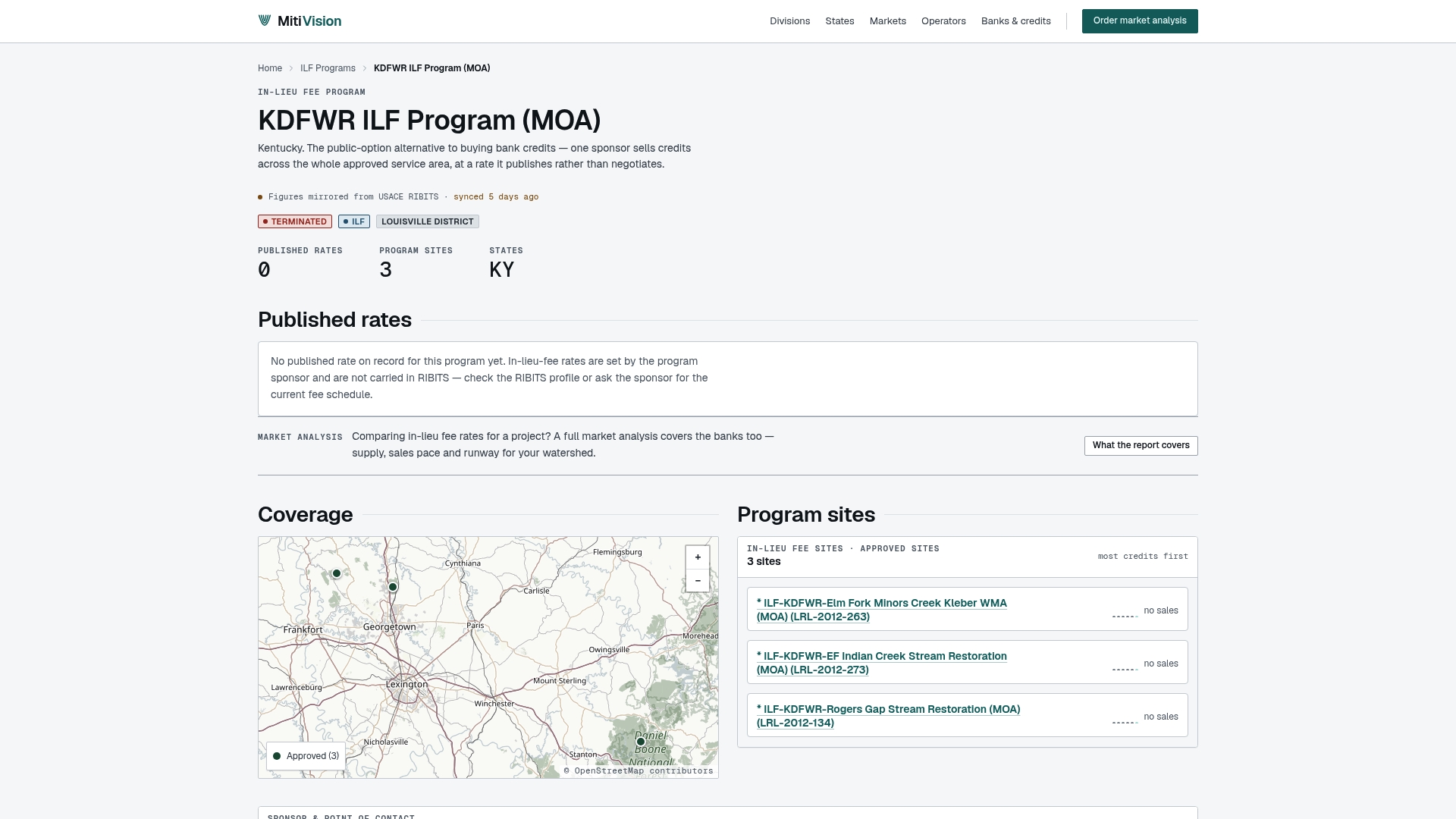This screenshot has width=1456, height=819.
Task: Select the map marker north of Frankfort
Action: point(337,573)
